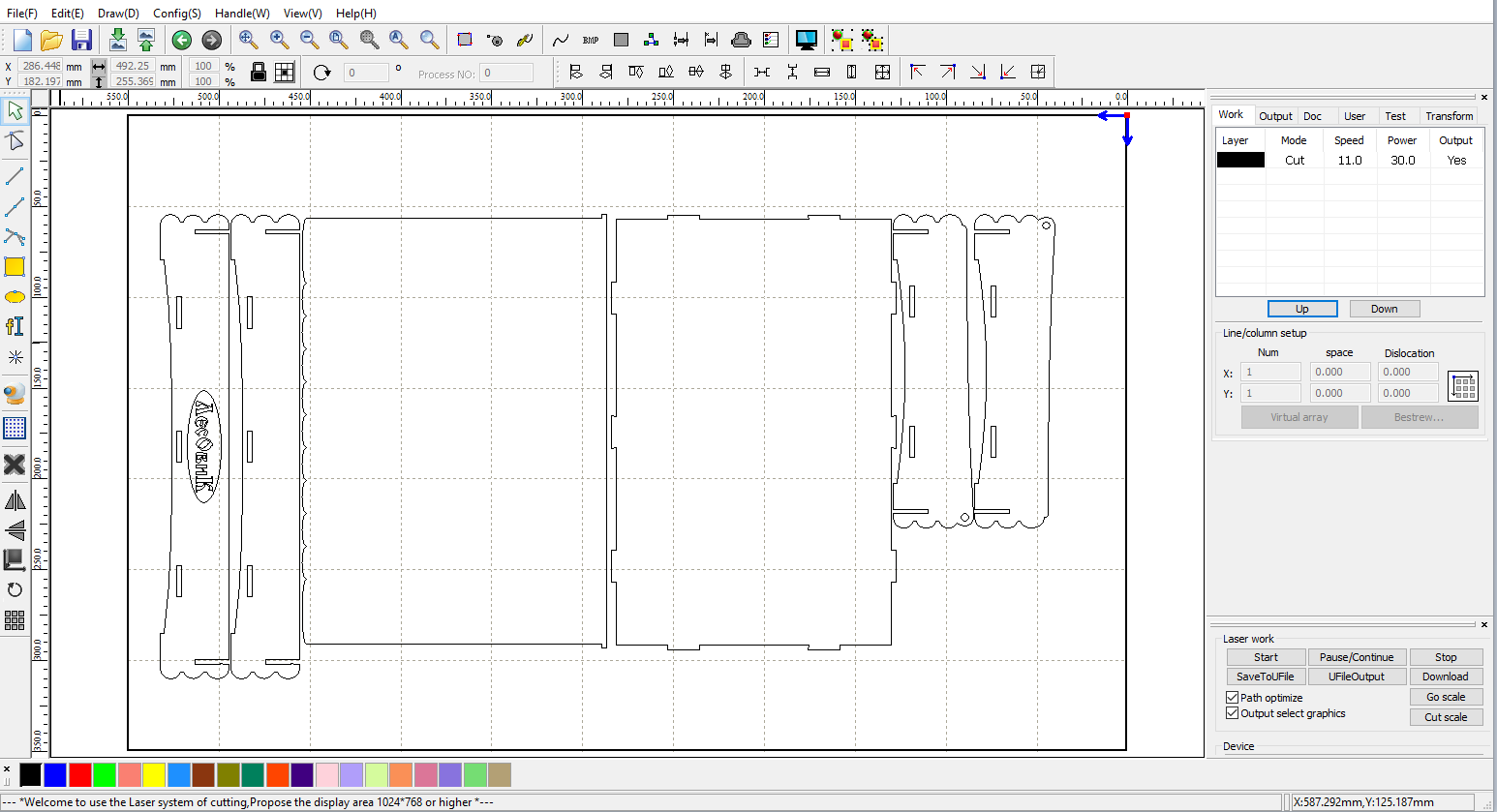Click the Mirror horizontal tool

coord(15,500)
